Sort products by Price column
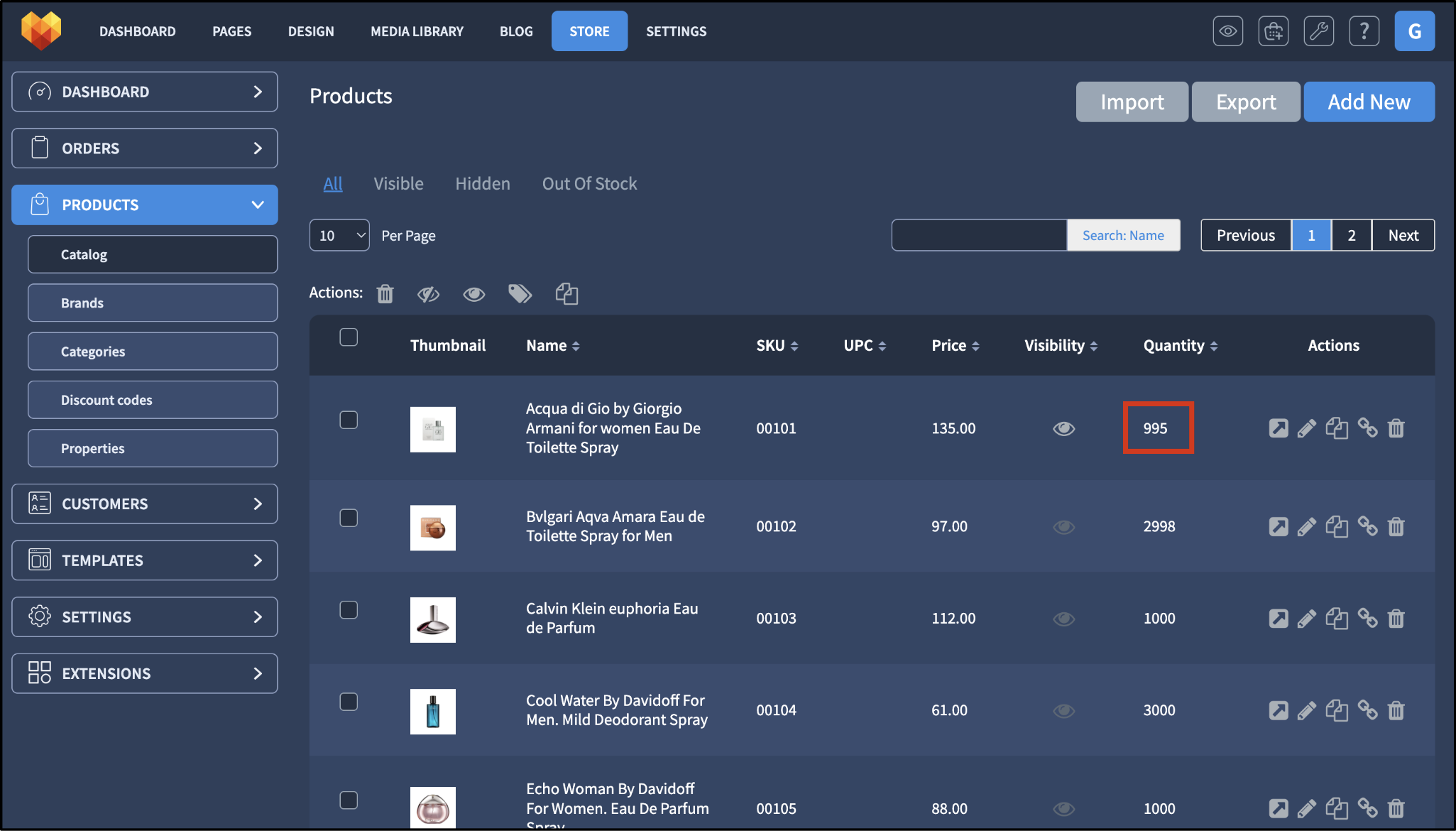 tap(956, 346)
